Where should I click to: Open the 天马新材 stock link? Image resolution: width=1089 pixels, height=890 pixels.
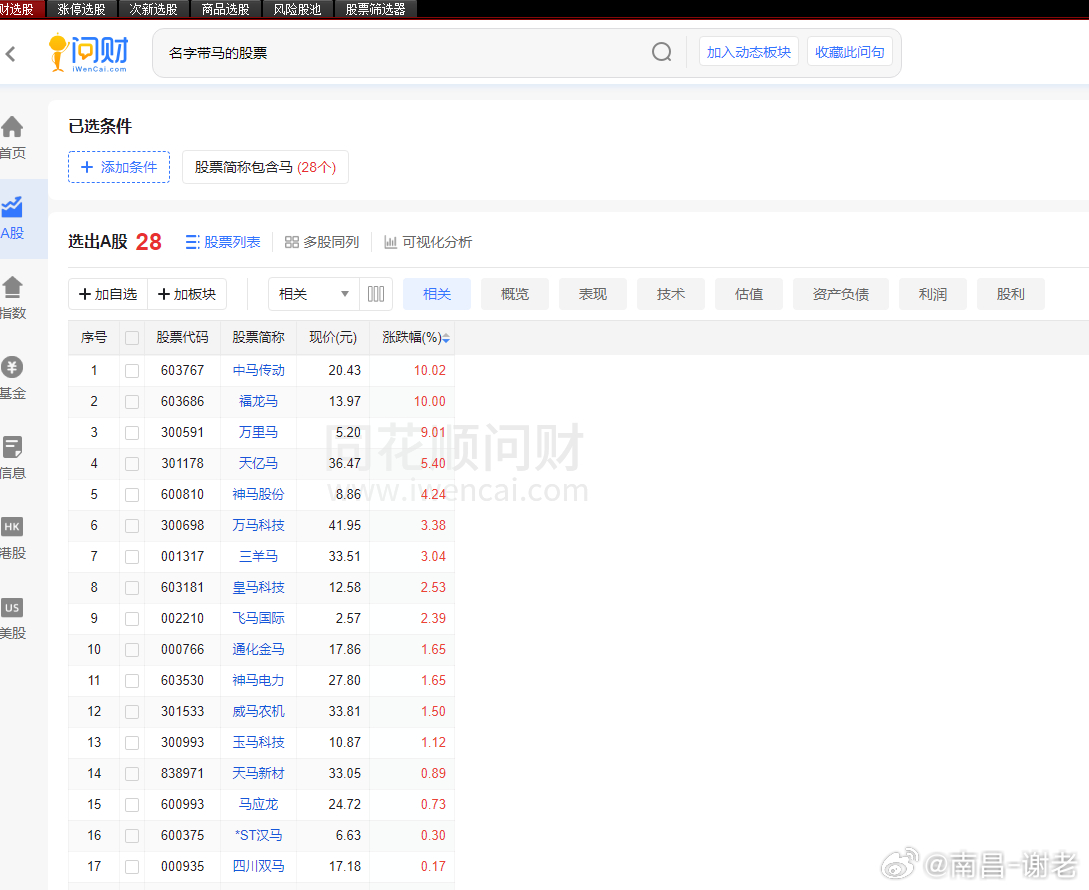pos(258,773)
